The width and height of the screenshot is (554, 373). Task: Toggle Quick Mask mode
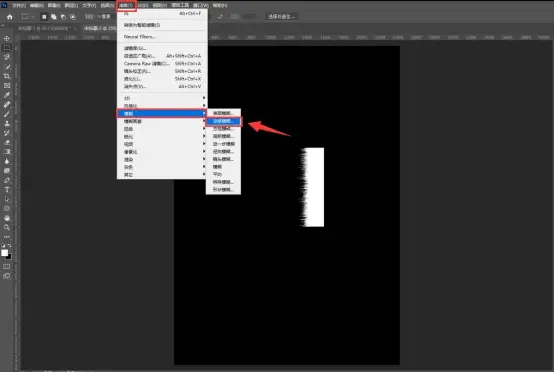click(7, 267)
